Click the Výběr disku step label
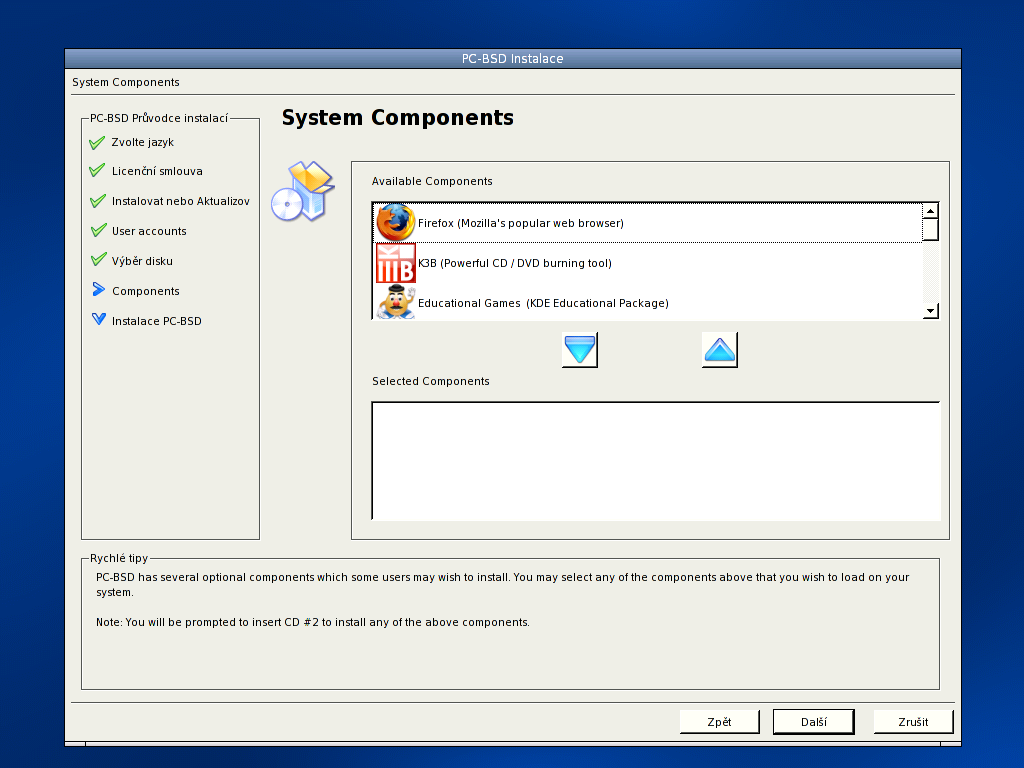This screenshot has width=1024, height=768. tap(142, 261)
